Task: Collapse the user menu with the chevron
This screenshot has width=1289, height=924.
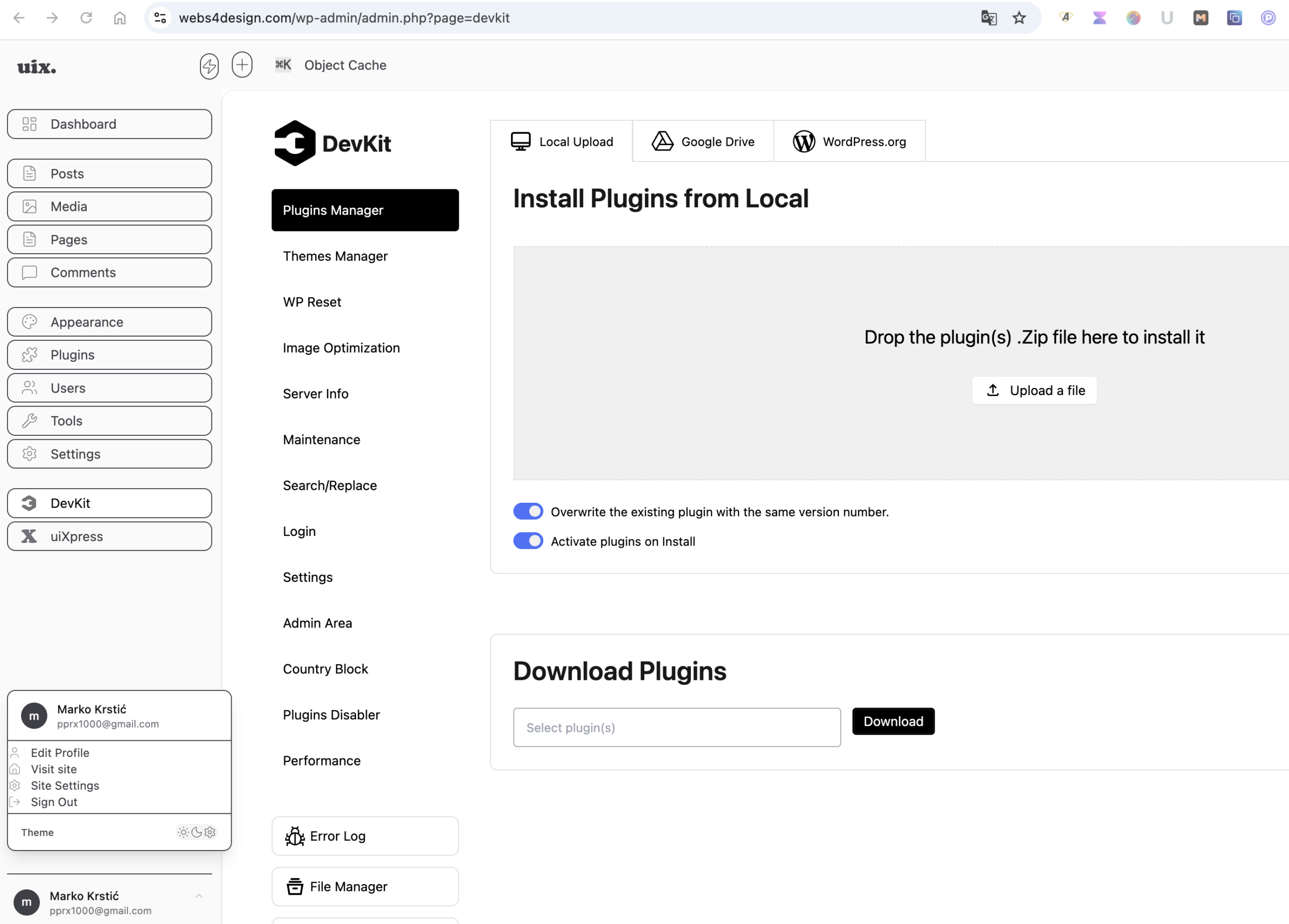Action: point(199,896)
